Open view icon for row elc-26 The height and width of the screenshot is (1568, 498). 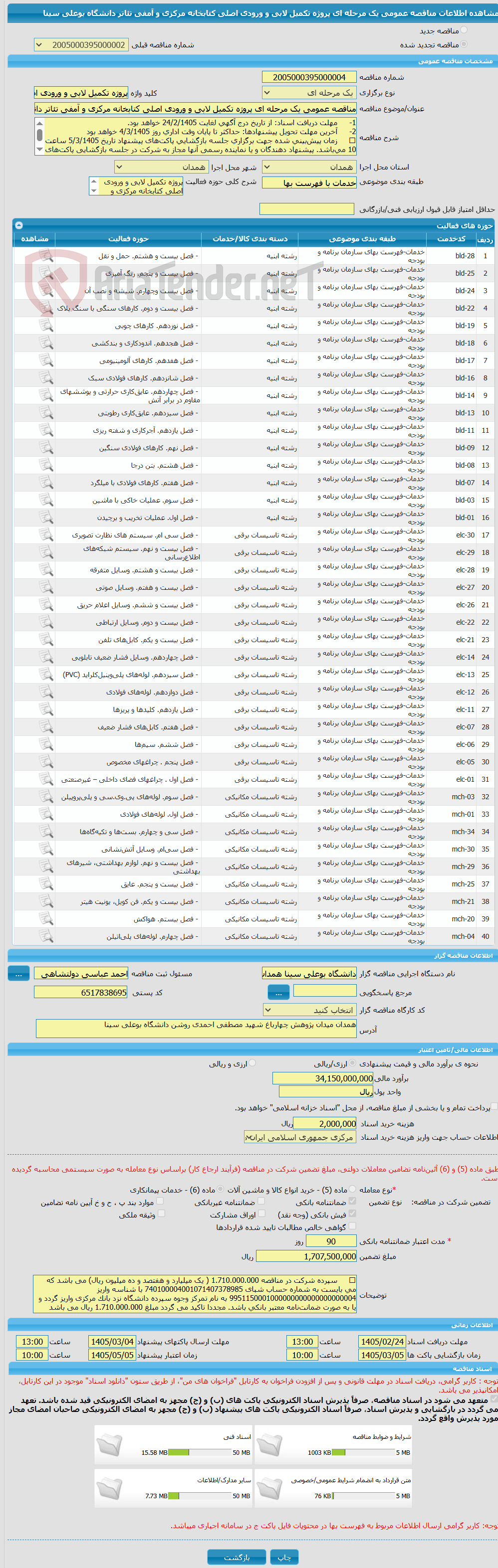click(46, 604)
